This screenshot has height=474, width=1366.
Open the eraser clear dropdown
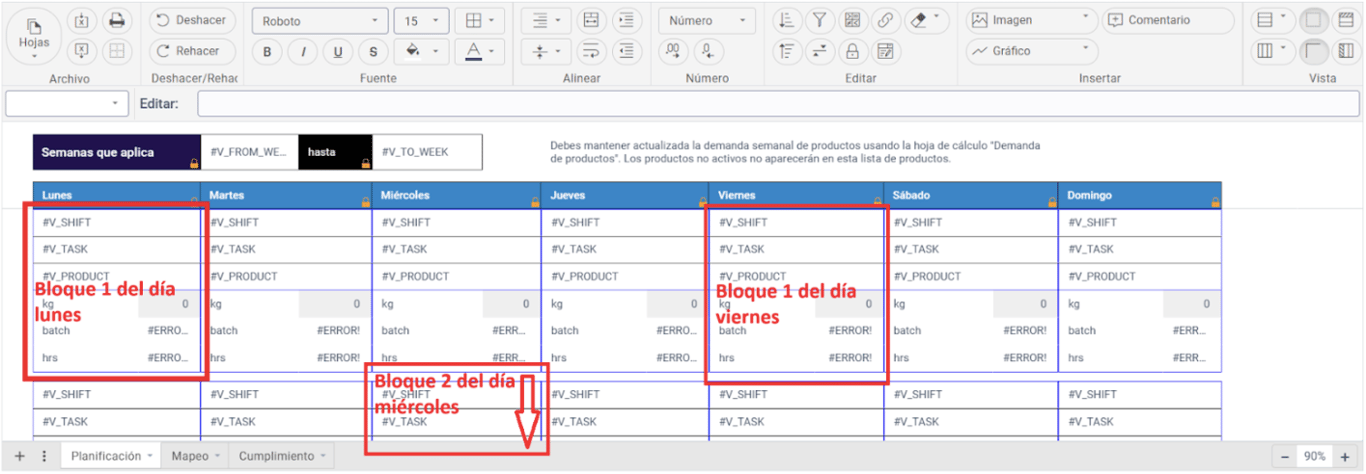tap(927, 20)
